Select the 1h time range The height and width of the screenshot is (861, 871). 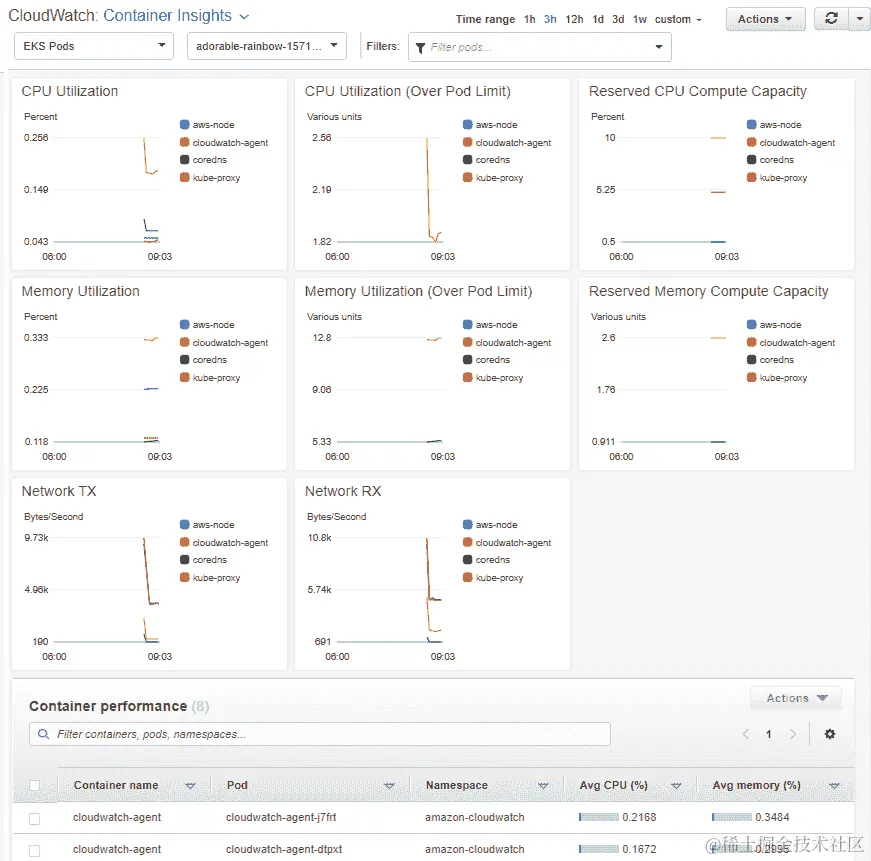point(529,19)
